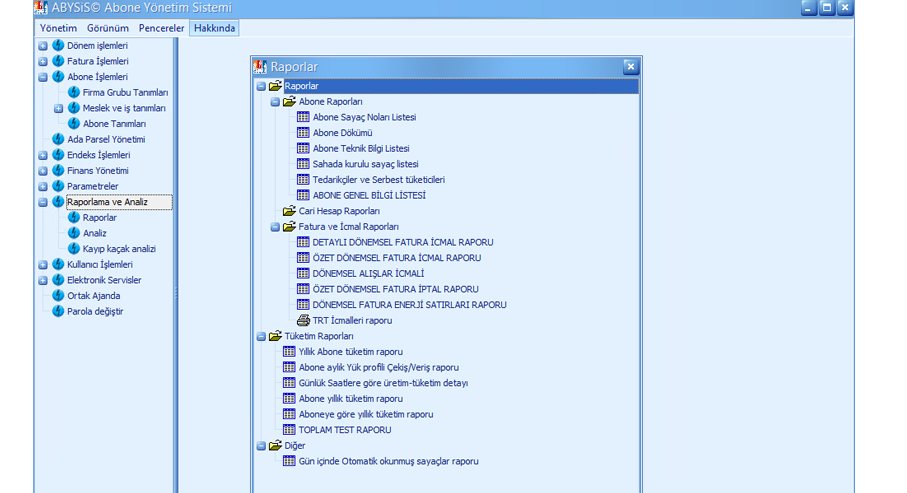
Task: Expand the Meslek ve iş tanımları node
Action: coord(59,108)
